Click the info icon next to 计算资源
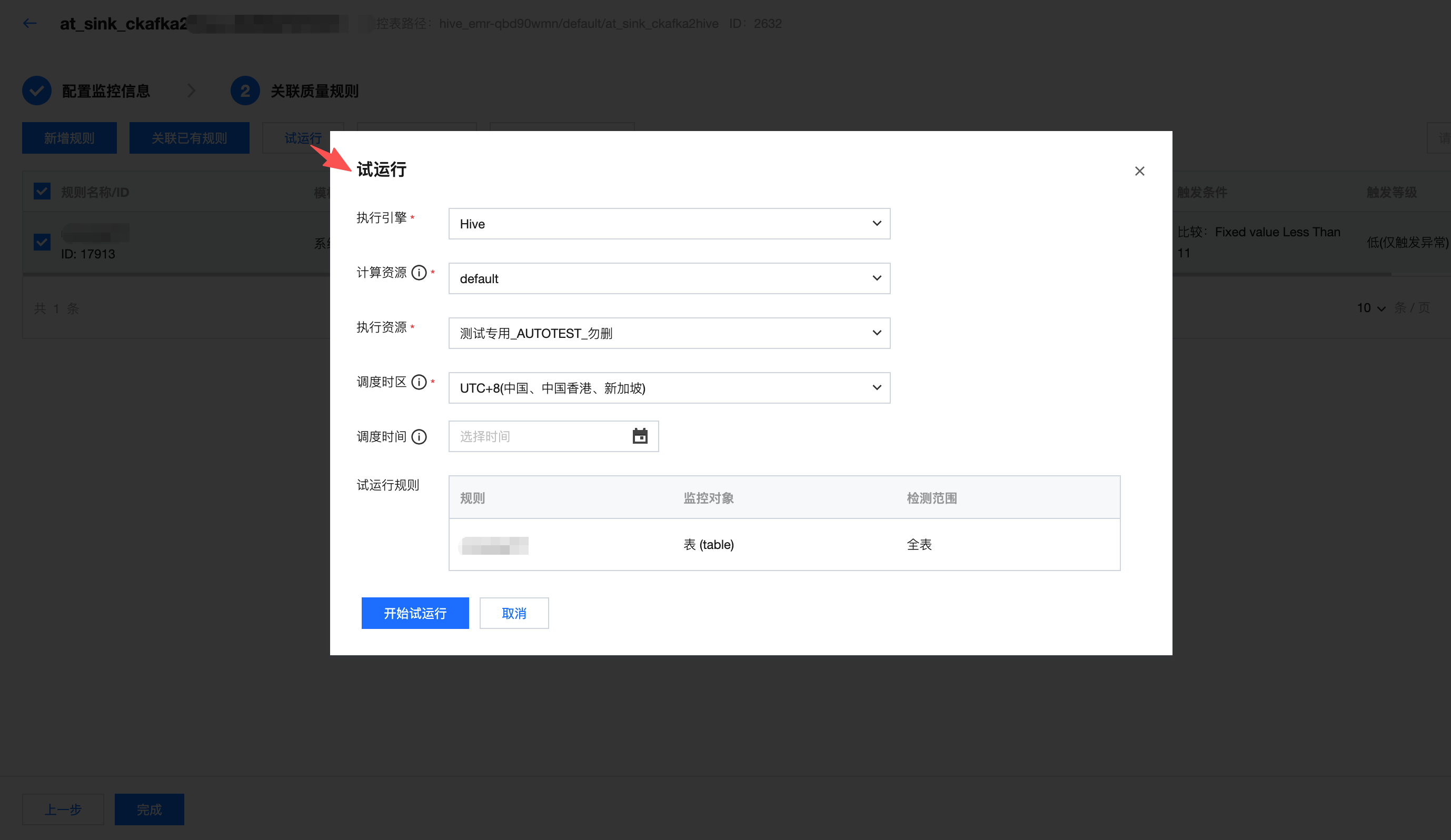The height and width of the screenshot is (840, 1451). click(x=419, y=273)
